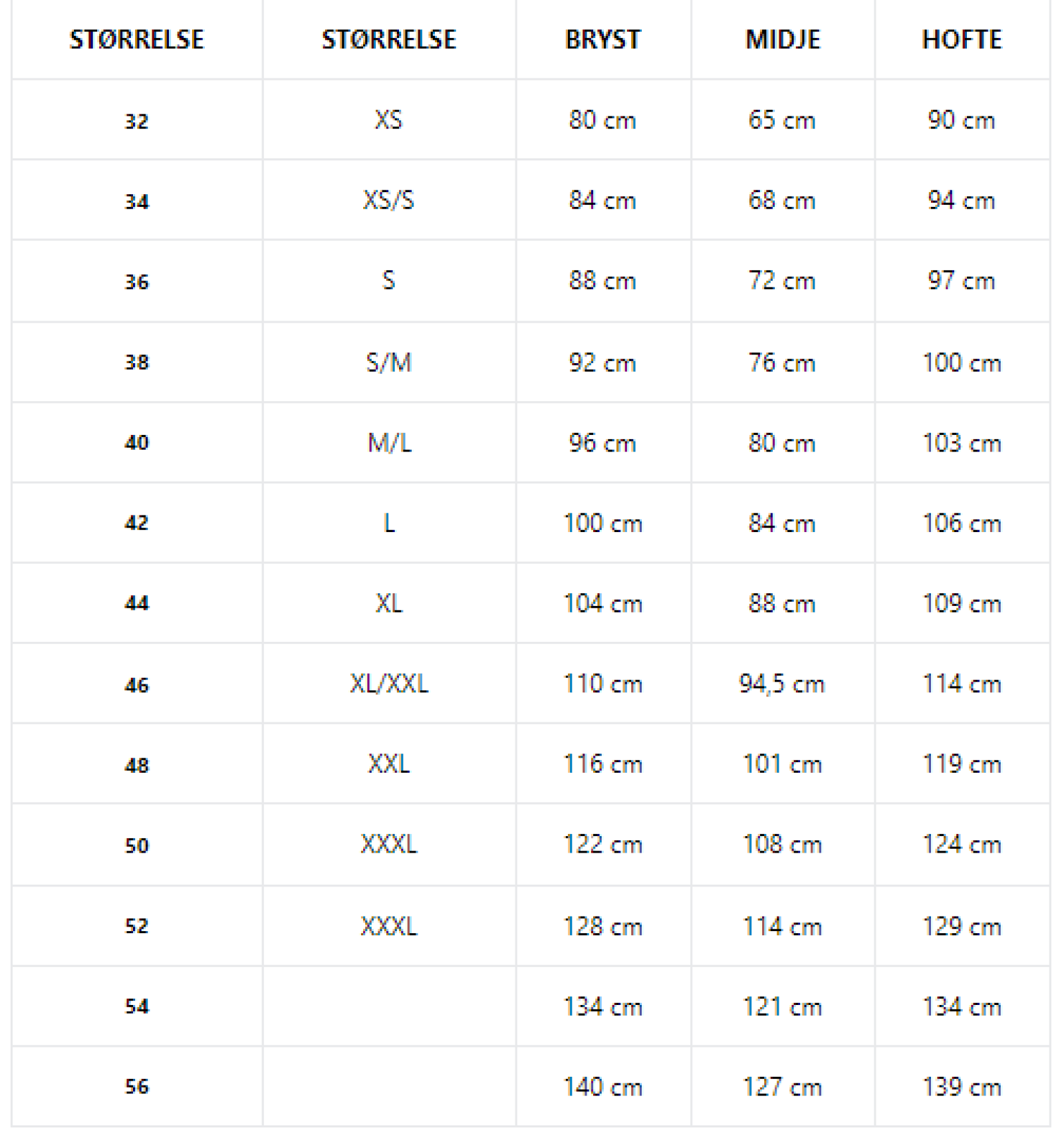Click the XS/S size cell
The width and height of the screenshot is (1064, 1138).
388,200
